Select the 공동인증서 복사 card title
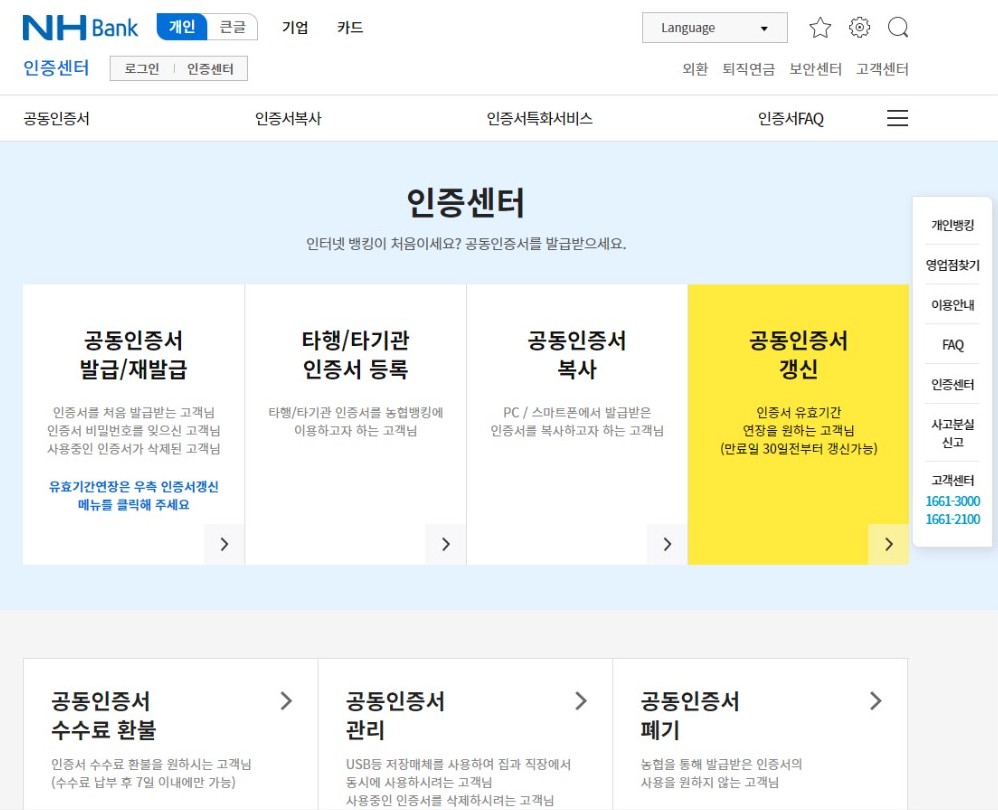Viewport: 998px width, 810px height. (577, 354)
